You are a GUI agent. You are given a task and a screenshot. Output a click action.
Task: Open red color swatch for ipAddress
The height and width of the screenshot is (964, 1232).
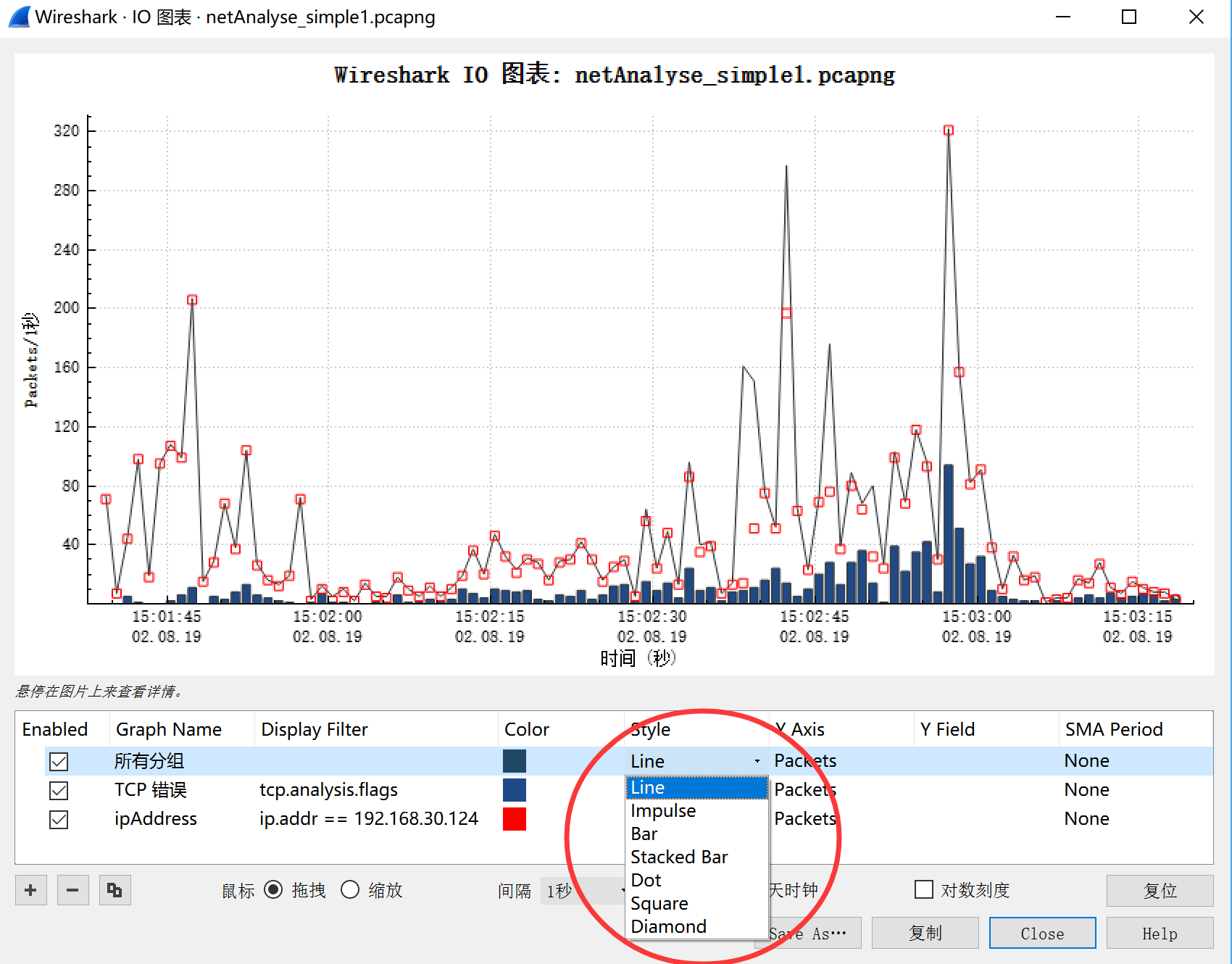click(515, 819)
